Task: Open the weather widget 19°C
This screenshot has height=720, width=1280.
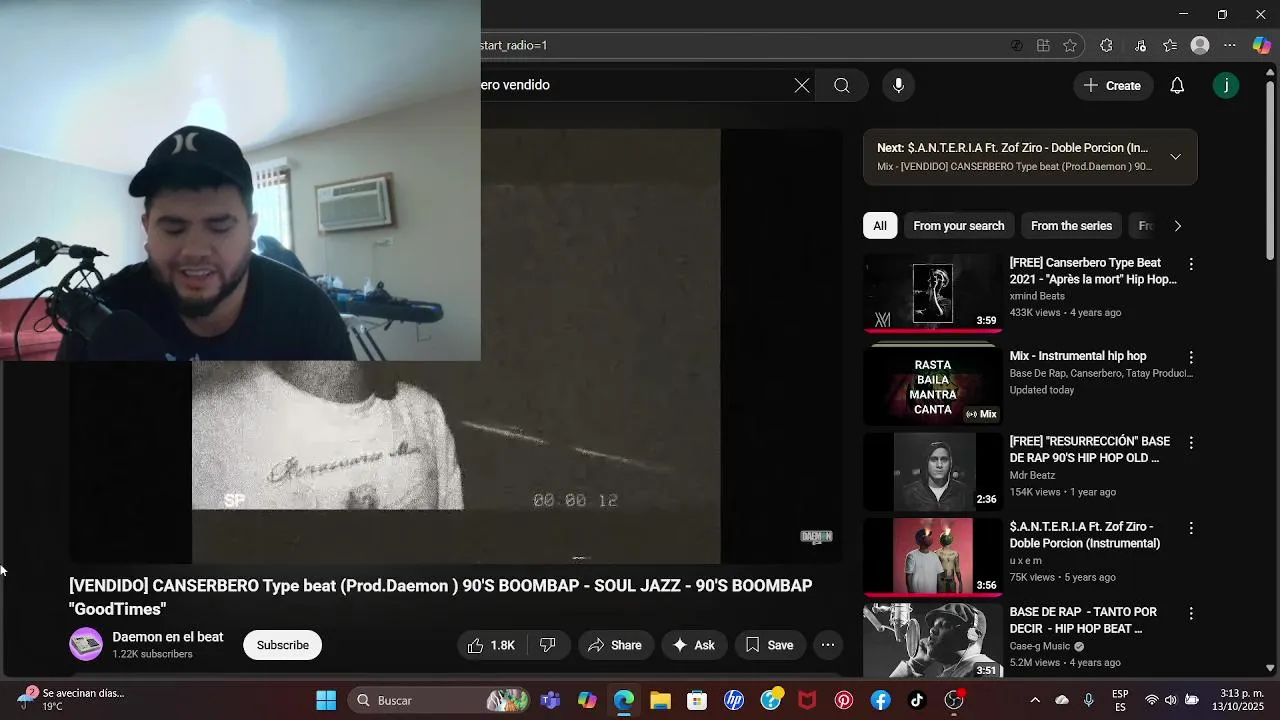Action: [x=70, y=699]
